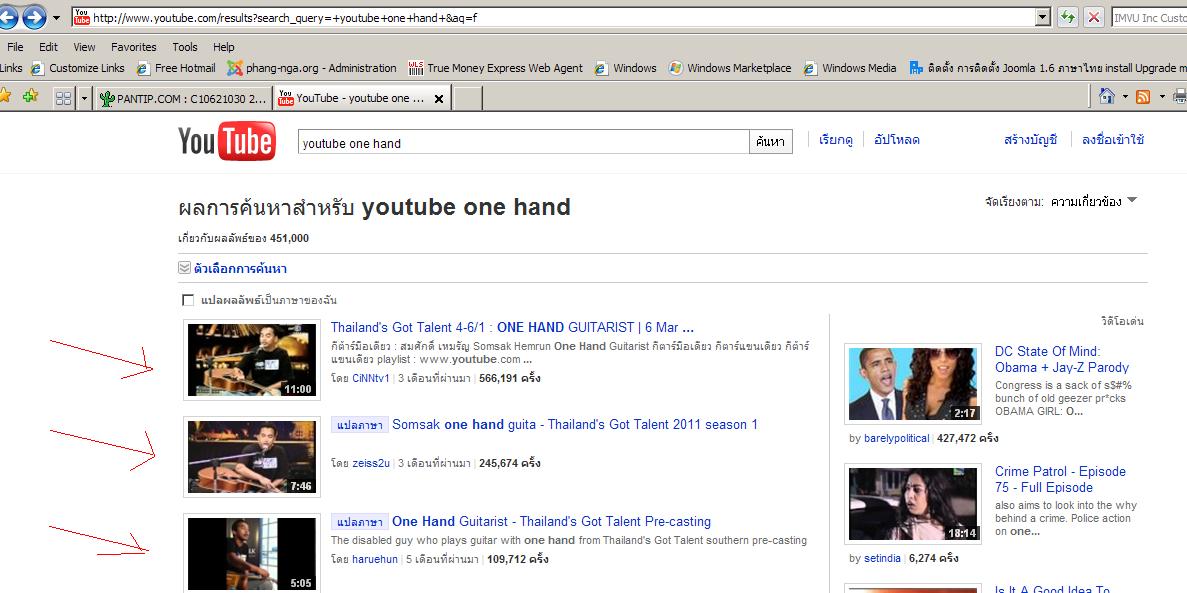The width and height of the screenshot is (1187, 593).
Task: Click the YouTube URL in address bar
Action: 285,17
